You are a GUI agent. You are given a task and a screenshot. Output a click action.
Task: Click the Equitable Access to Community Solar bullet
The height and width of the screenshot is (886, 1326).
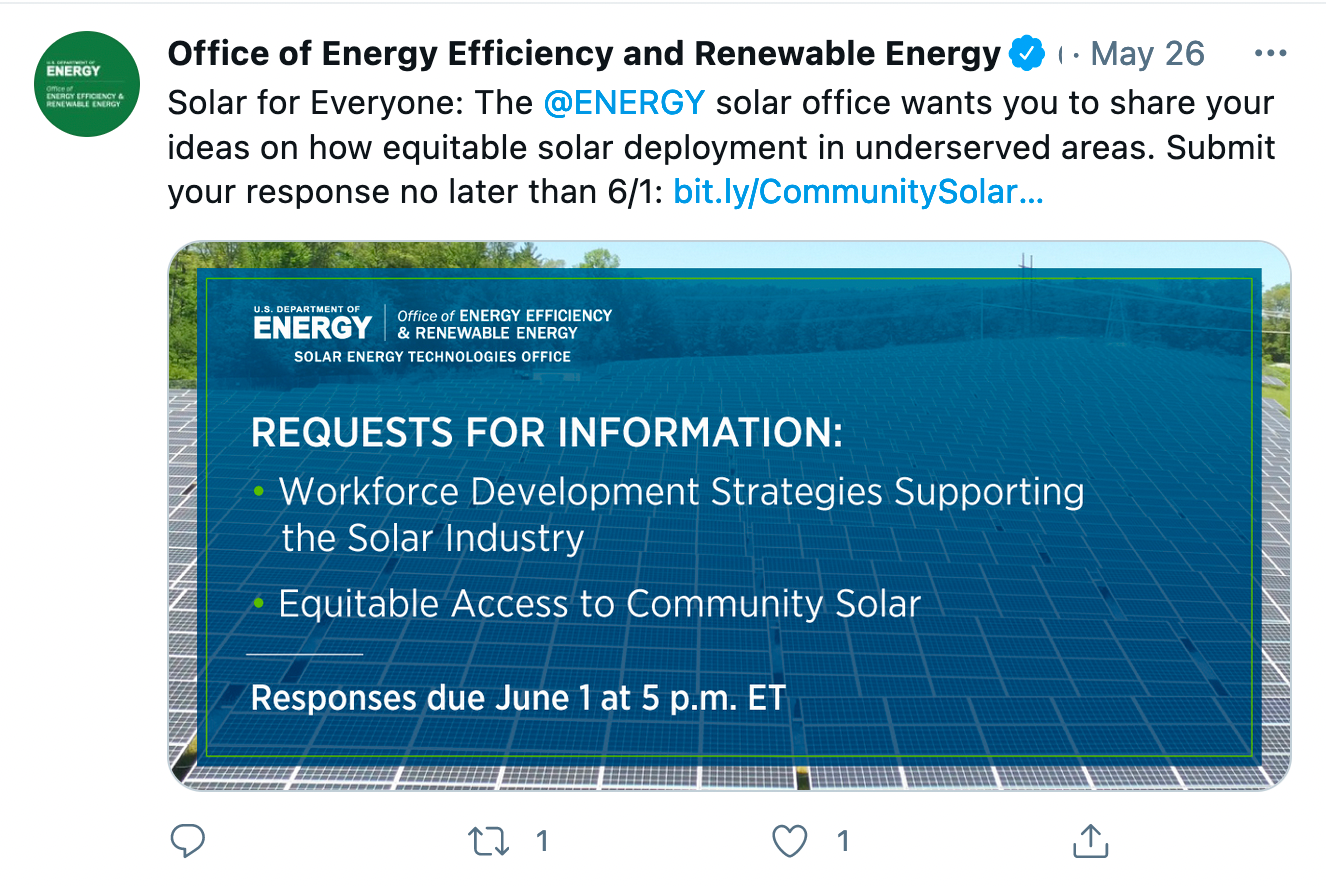coord(588,604)
